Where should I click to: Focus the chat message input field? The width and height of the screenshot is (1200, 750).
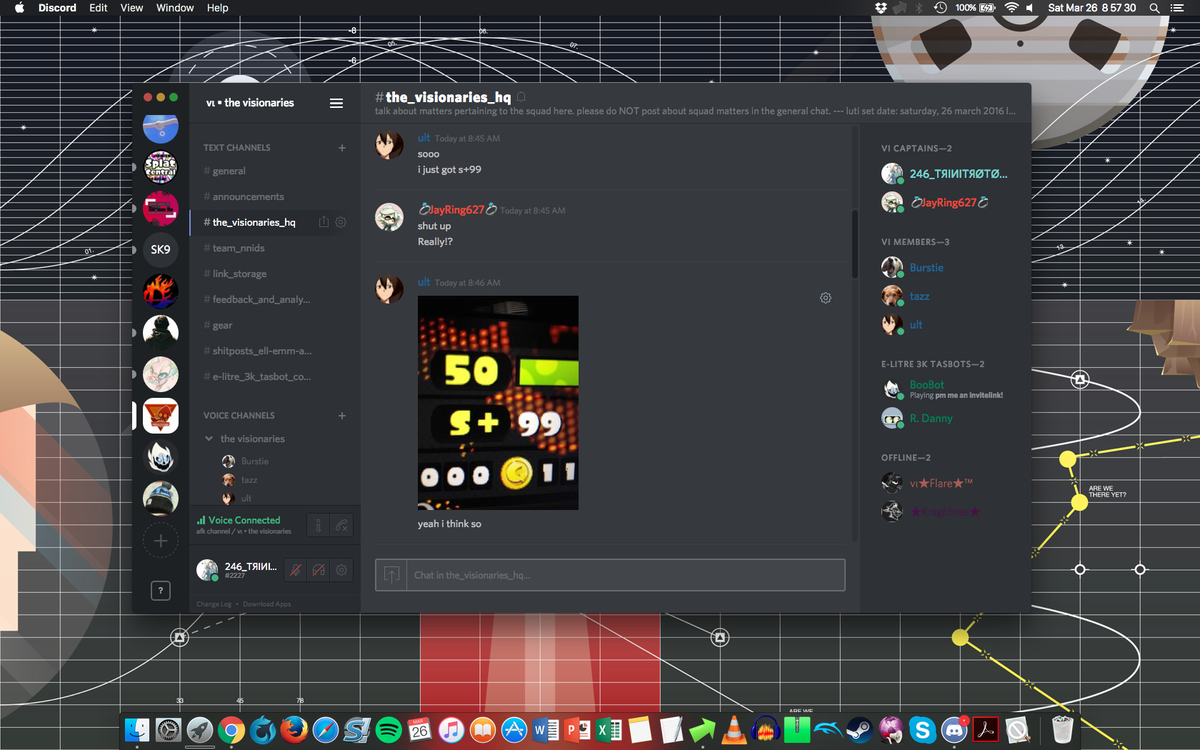tap(624, 575)
